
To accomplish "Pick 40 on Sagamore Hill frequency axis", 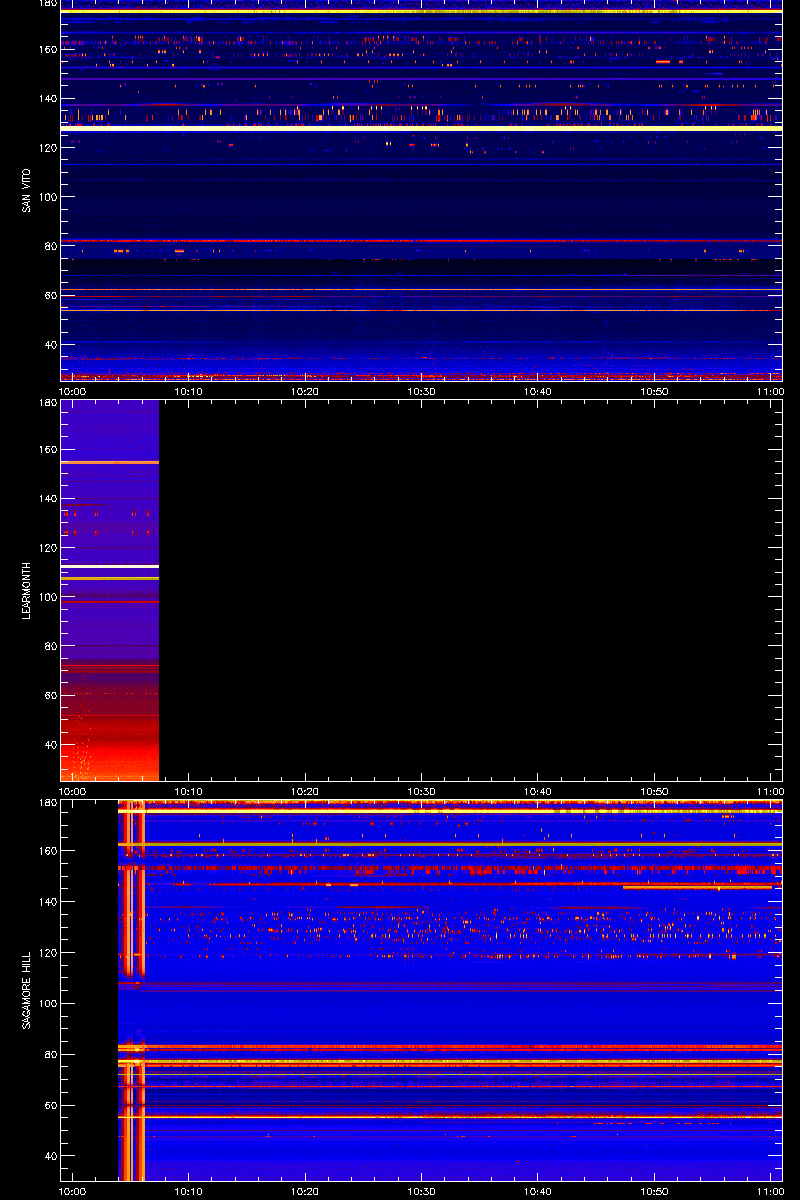I will (49, 1157).
